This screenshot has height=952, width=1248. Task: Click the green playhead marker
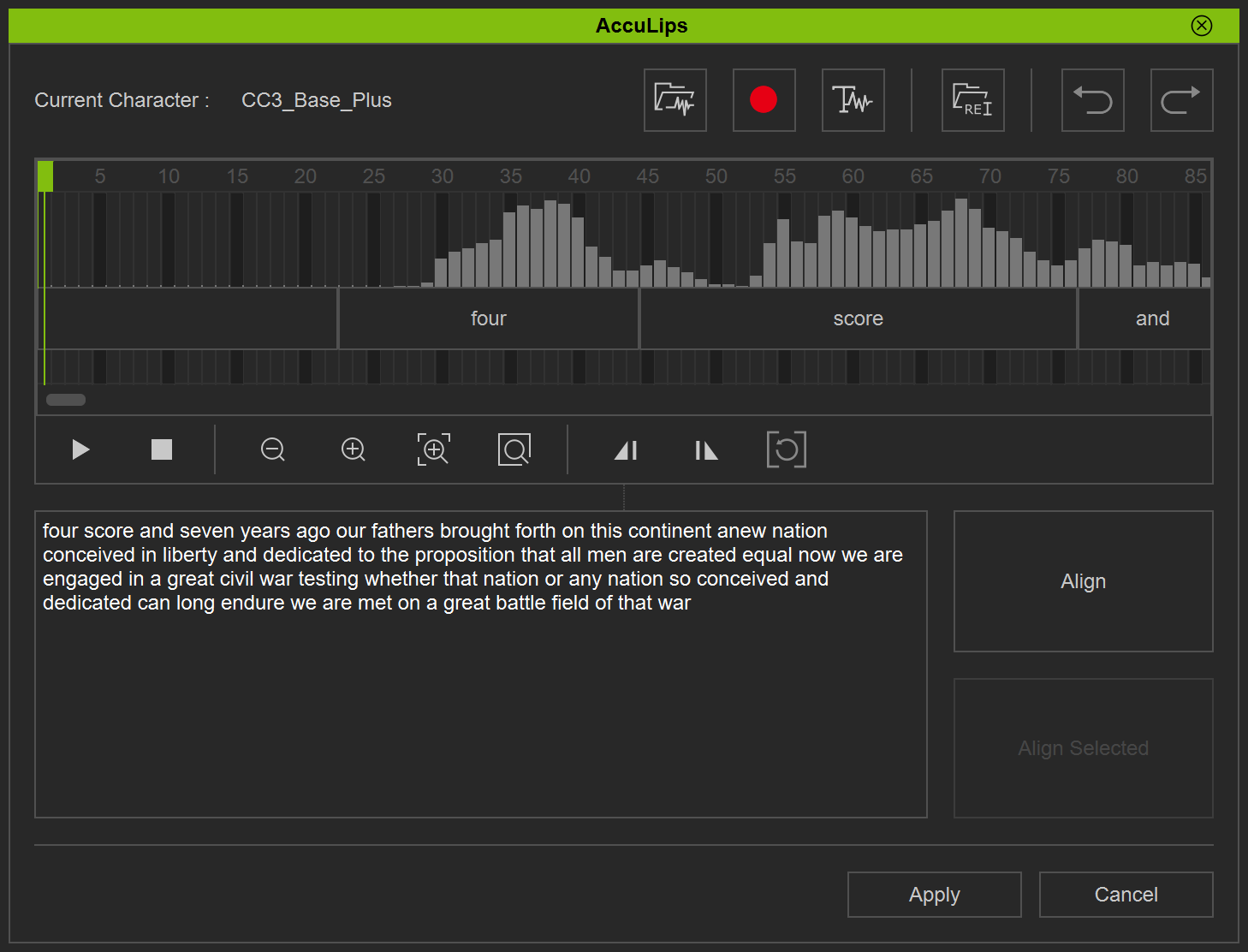[x=45, y=176]
